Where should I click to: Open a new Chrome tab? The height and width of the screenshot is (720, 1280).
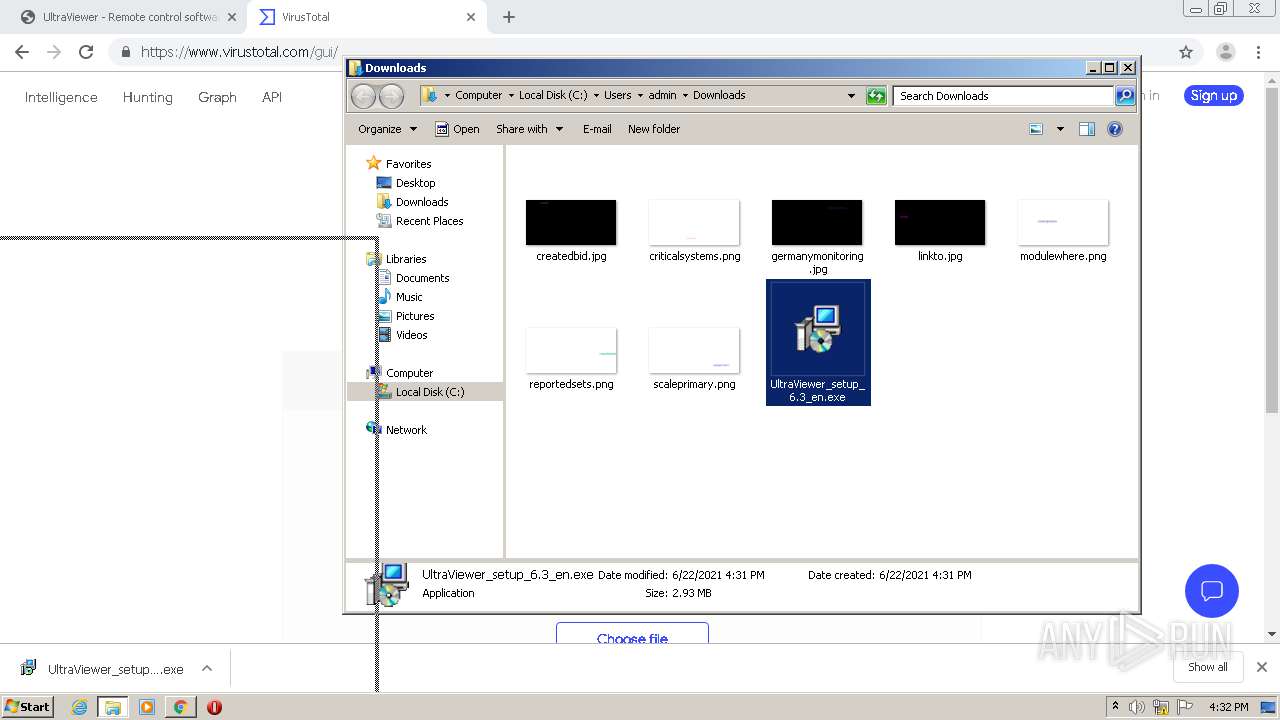point(509,17)
